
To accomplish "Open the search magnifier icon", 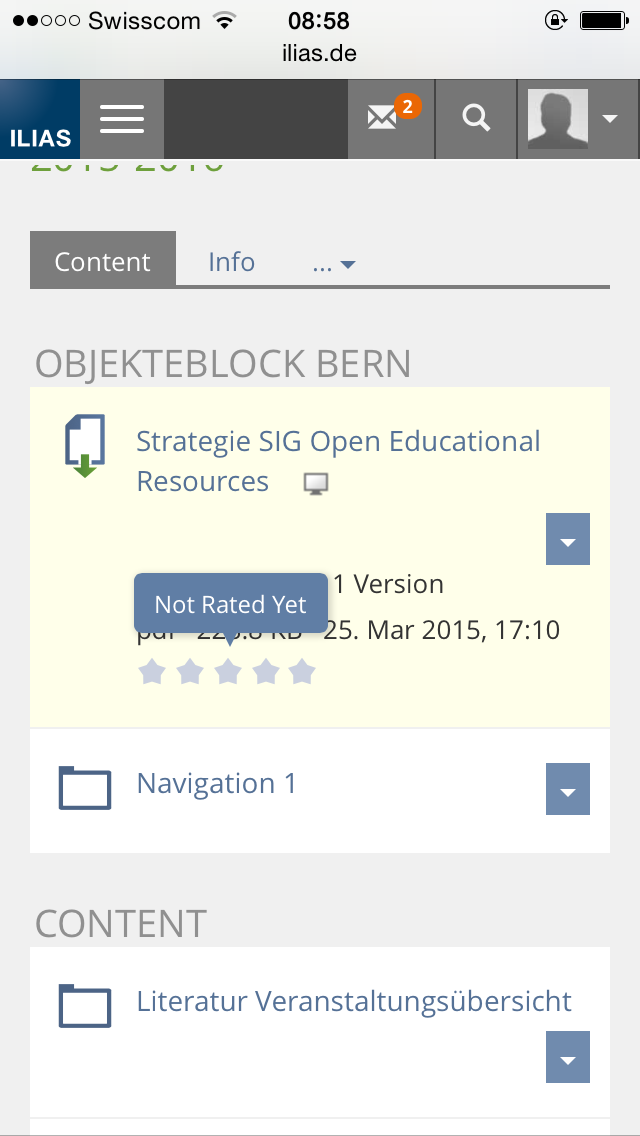I will pyautogui.click(x=476, y=119).
